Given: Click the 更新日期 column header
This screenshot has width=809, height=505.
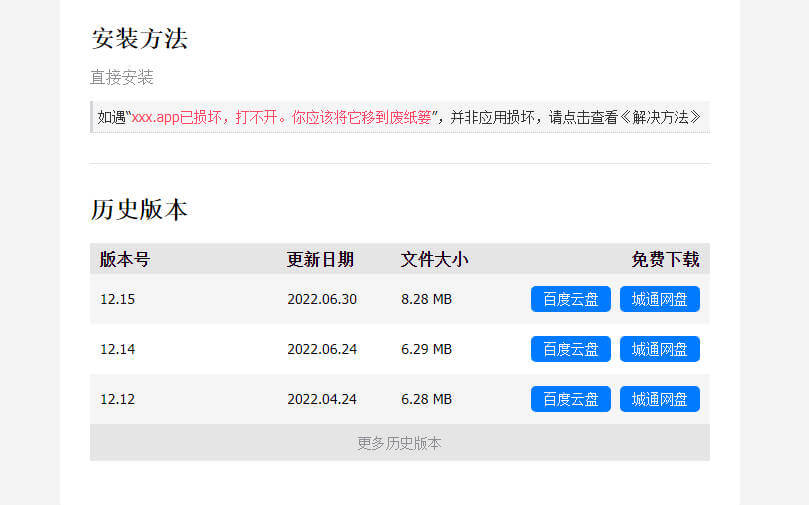Looking at the screenshot, I should coord(320,259).
